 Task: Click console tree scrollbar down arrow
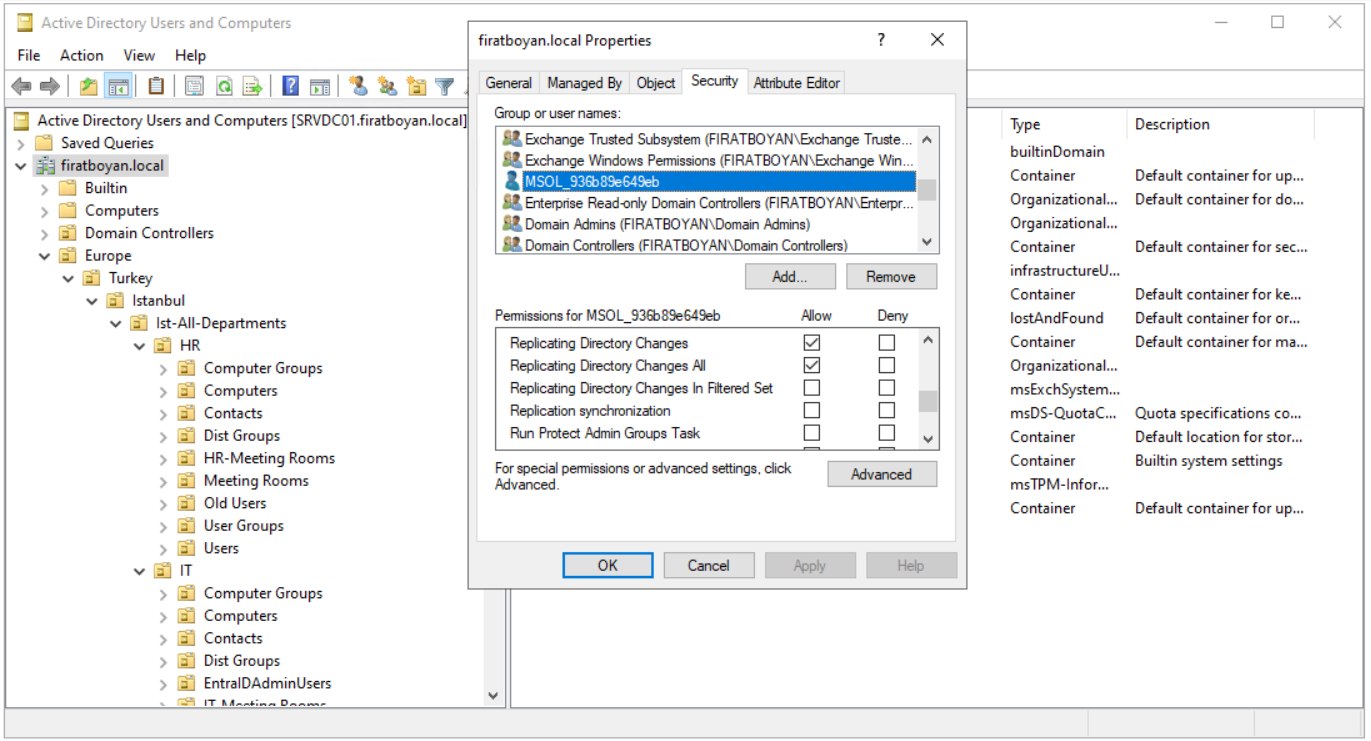point(493,695)
